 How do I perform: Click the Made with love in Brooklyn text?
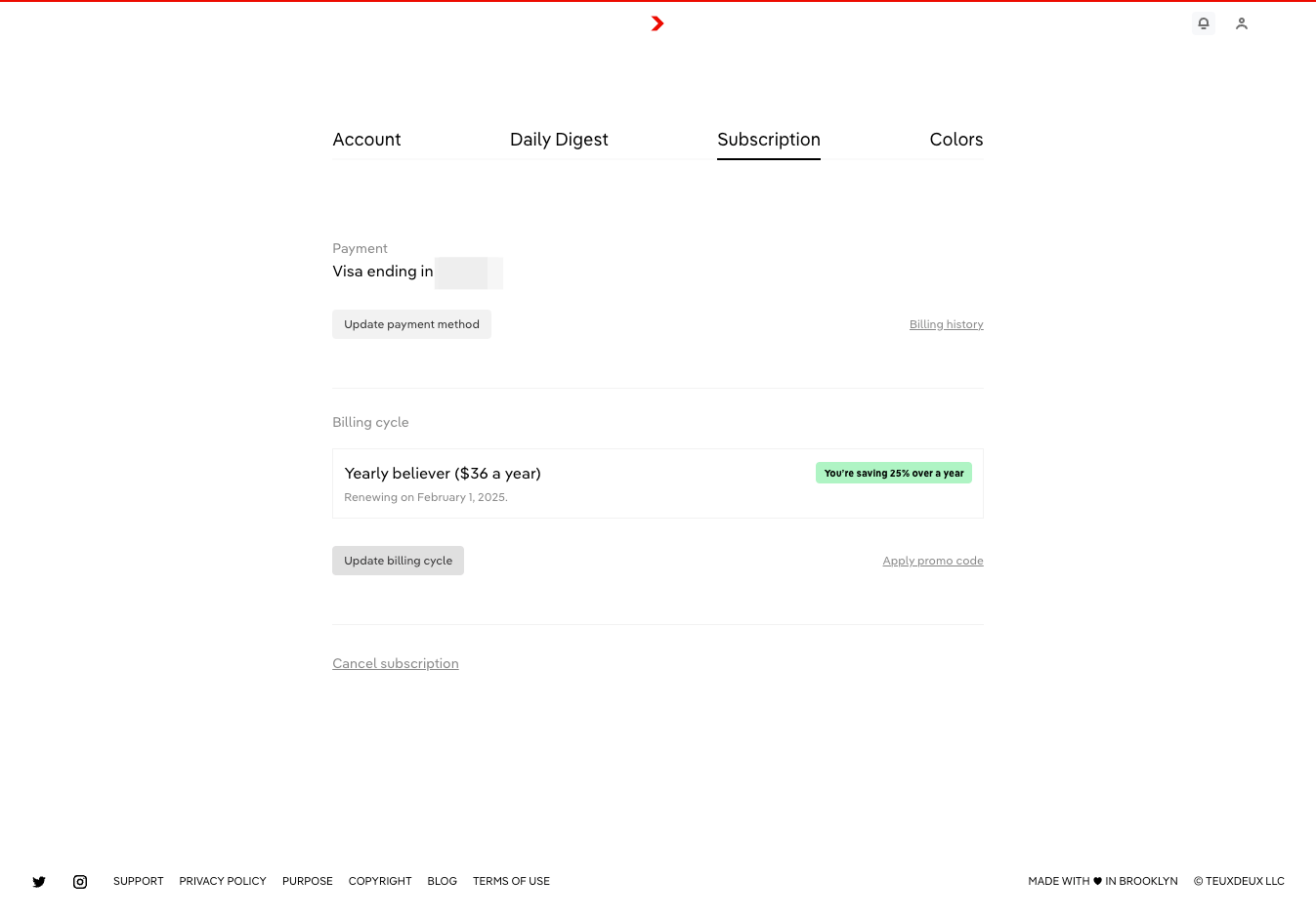click(x=1103, y=881)
